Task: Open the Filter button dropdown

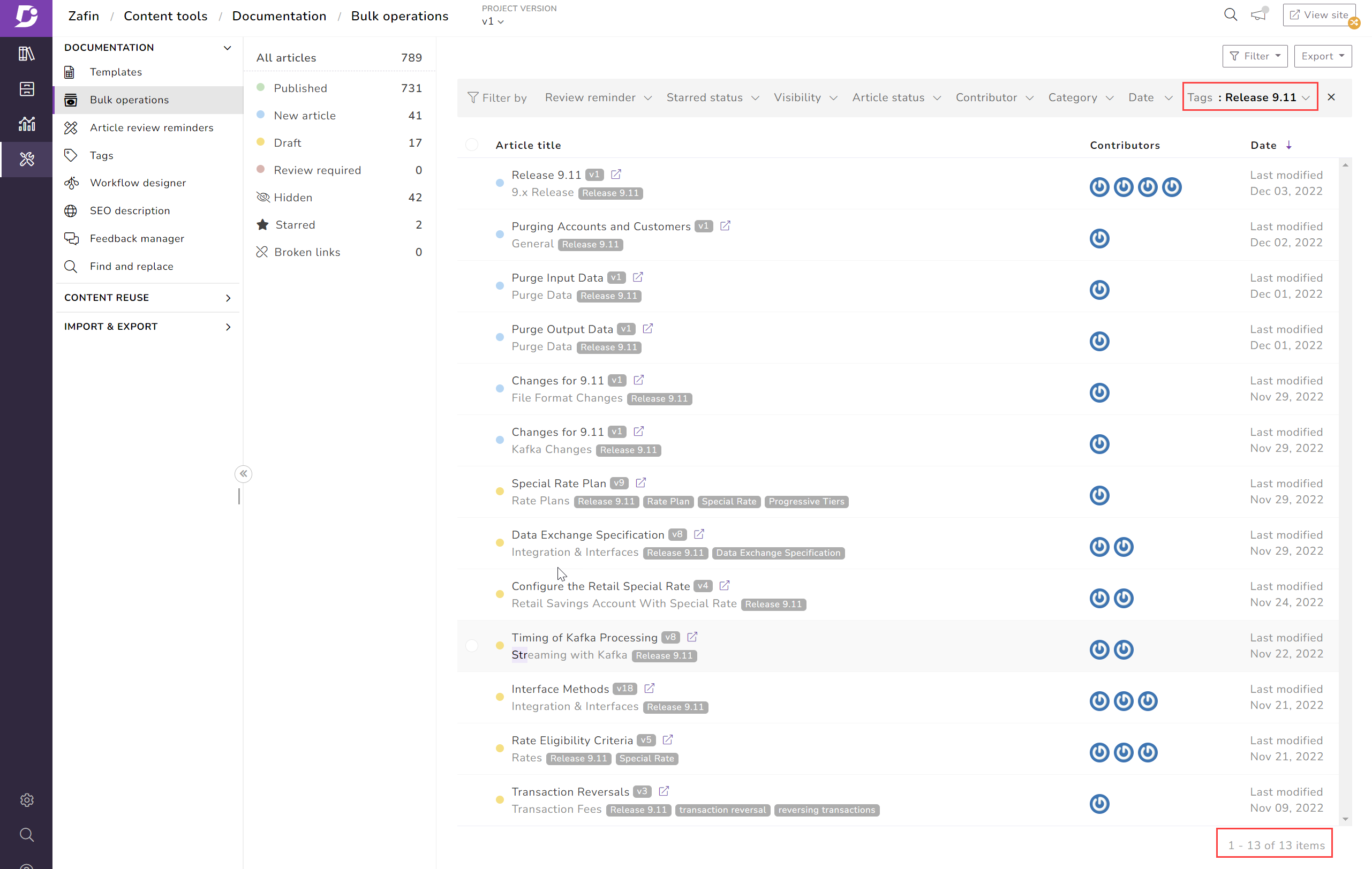Action: click(1255, 56)
